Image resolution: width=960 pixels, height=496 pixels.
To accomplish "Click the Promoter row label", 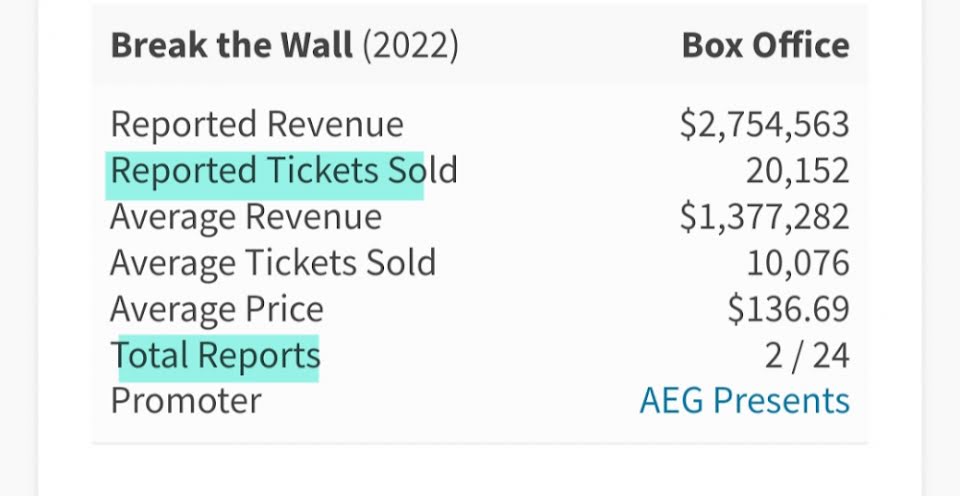I will click(186, 401).
